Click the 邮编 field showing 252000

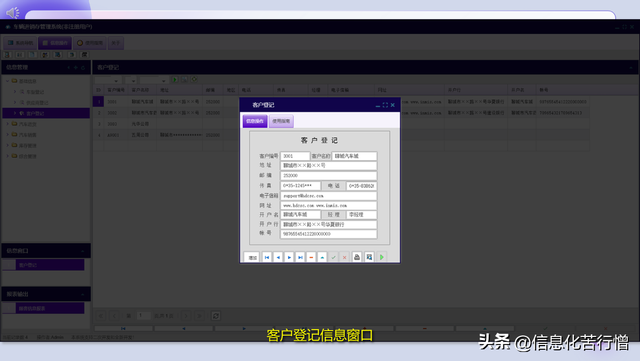point(329,176)
